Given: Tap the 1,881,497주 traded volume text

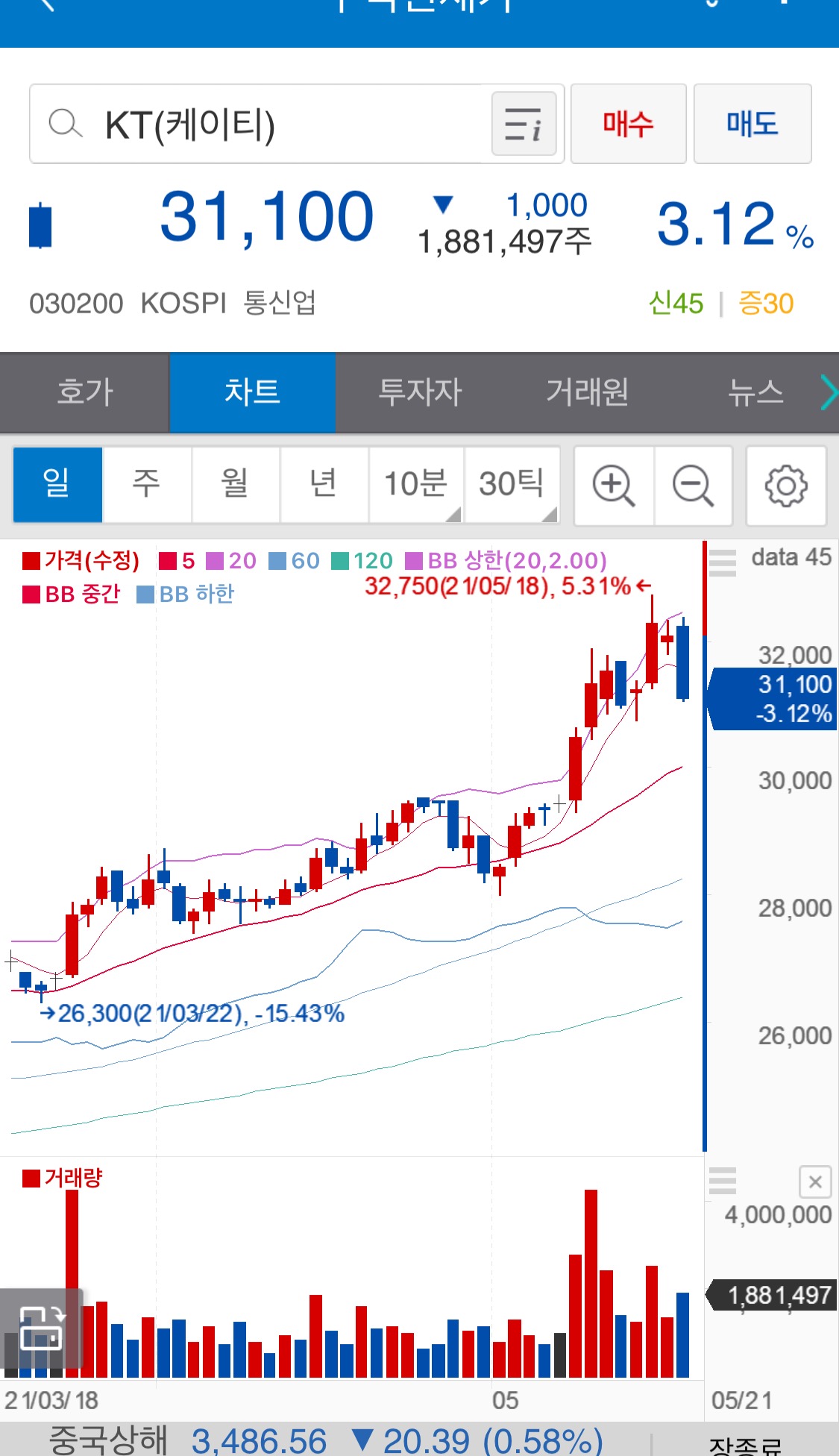Looking at the screenshot, I should click(x=504, y=242).
